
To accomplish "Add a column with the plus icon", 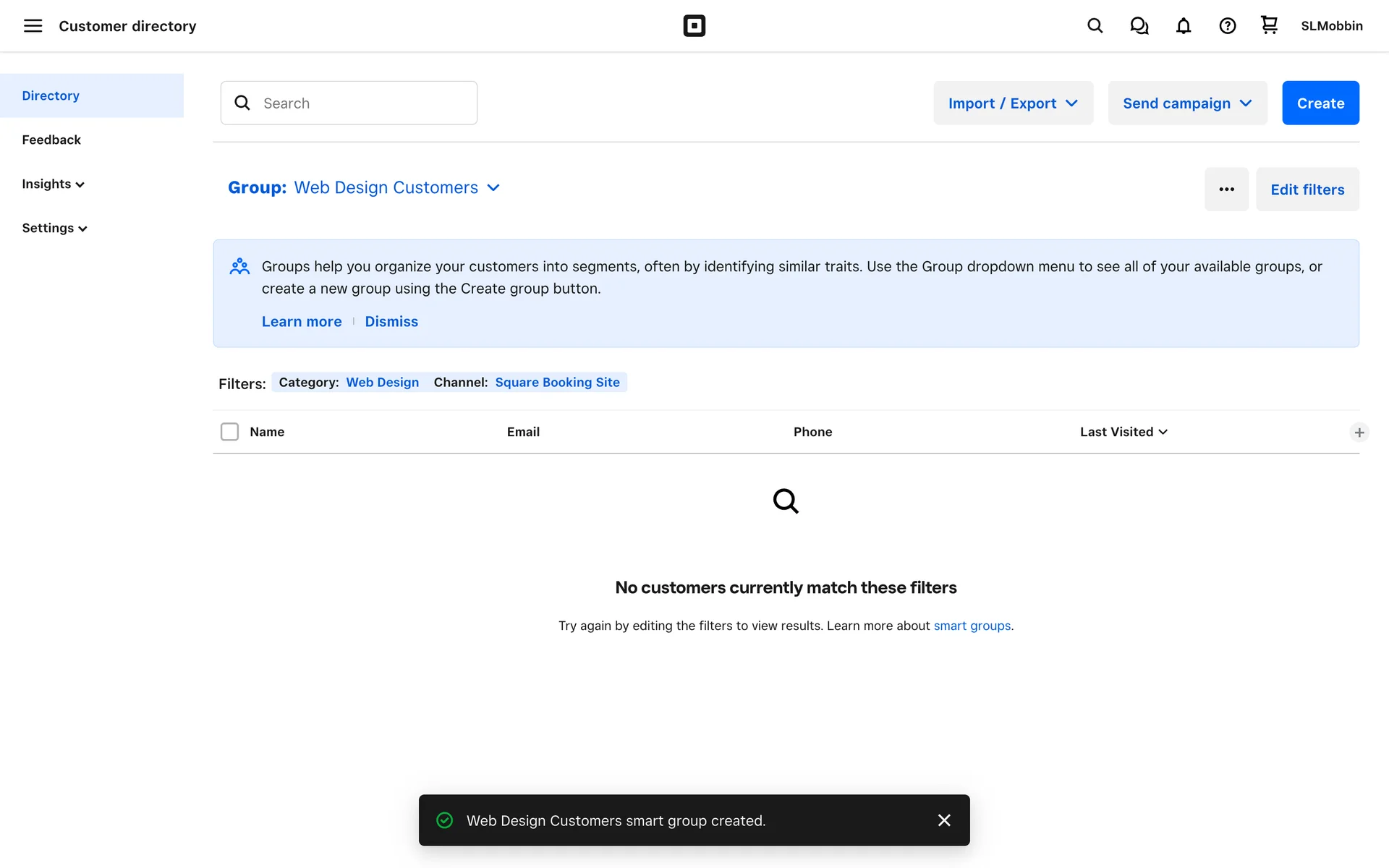I will pyautogui.click(x=1359, y=433).
